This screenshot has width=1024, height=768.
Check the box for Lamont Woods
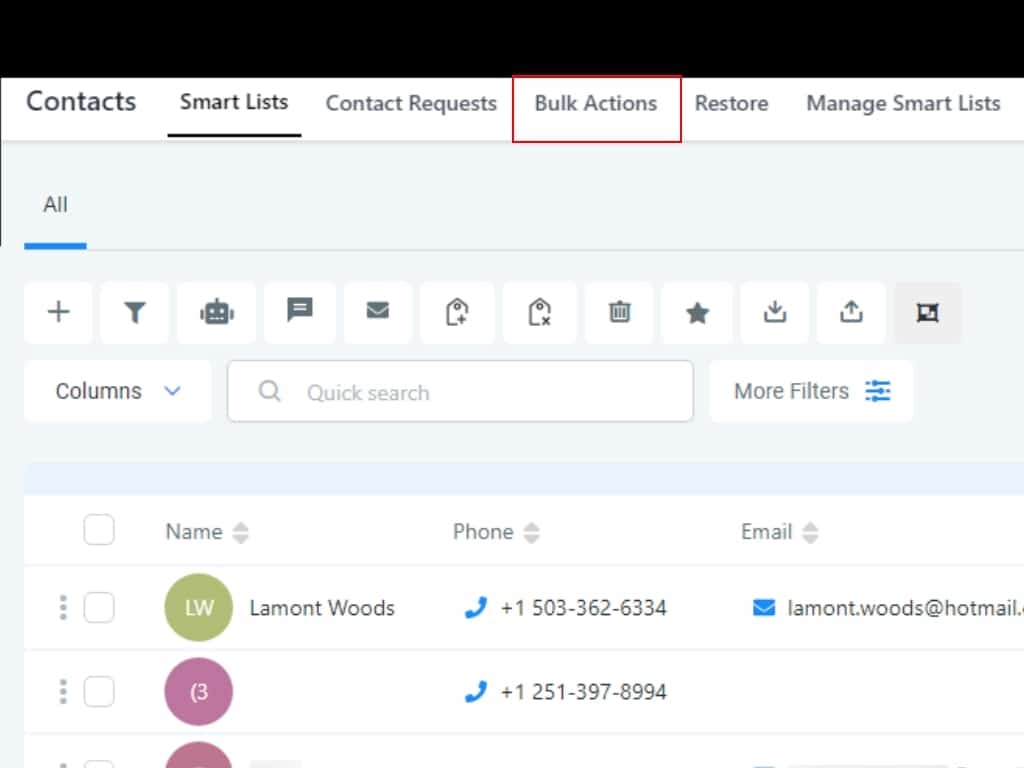99,607
